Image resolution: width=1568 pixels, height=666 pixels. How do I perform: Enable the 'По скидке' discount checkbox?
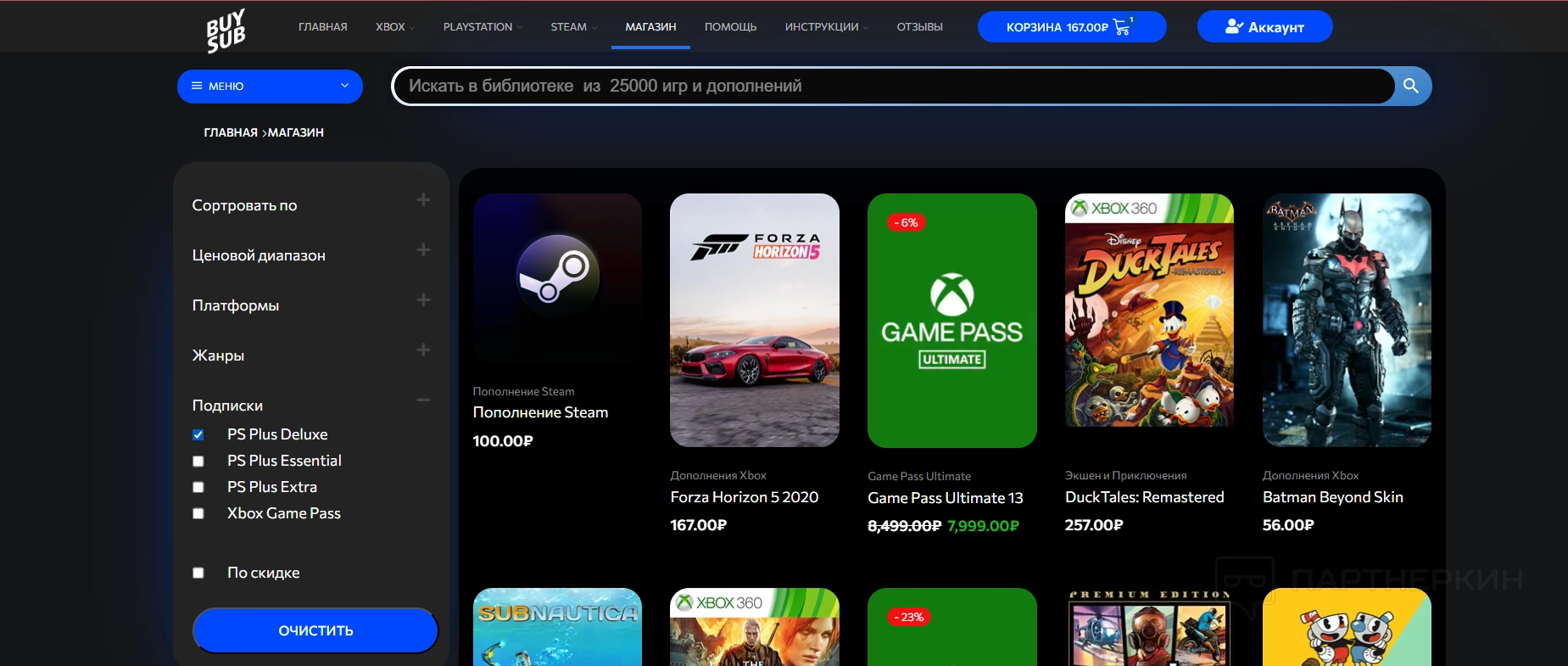click(198, 574)
